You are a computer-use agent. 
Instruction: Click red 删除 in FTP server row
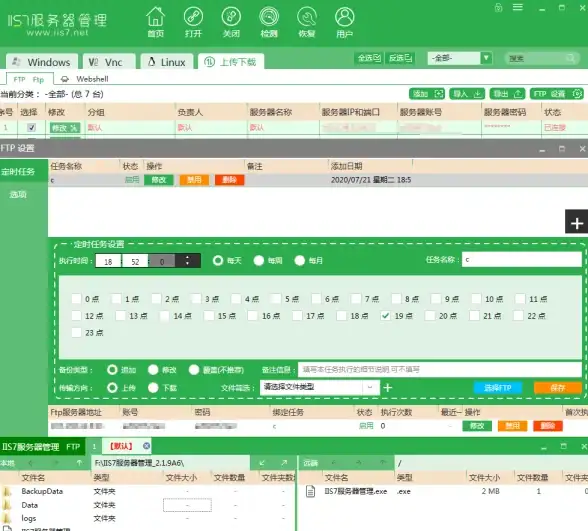[548, 426]
